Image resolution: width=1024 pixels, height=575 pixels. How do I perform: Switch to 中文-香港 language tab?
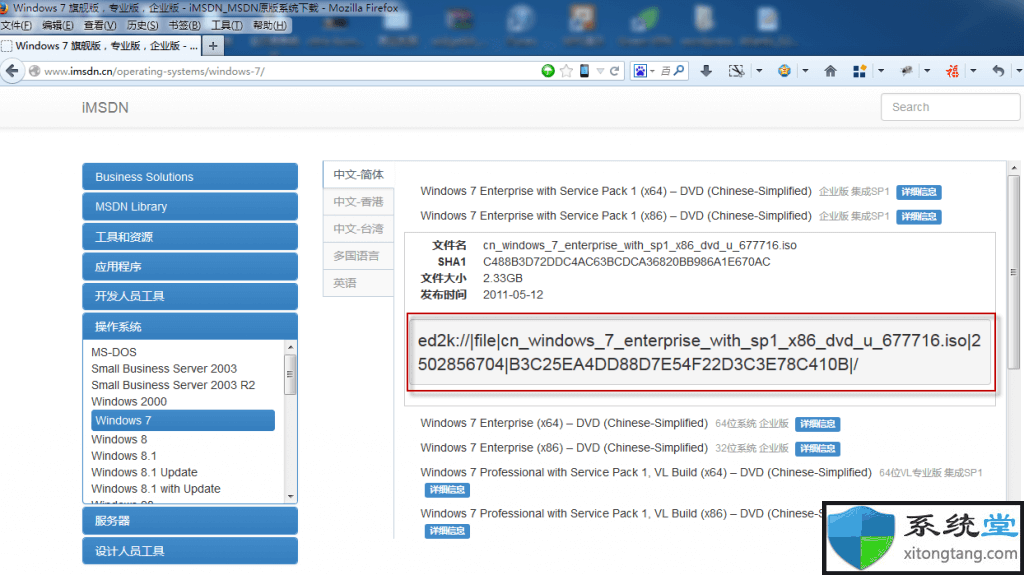(359, 202)
